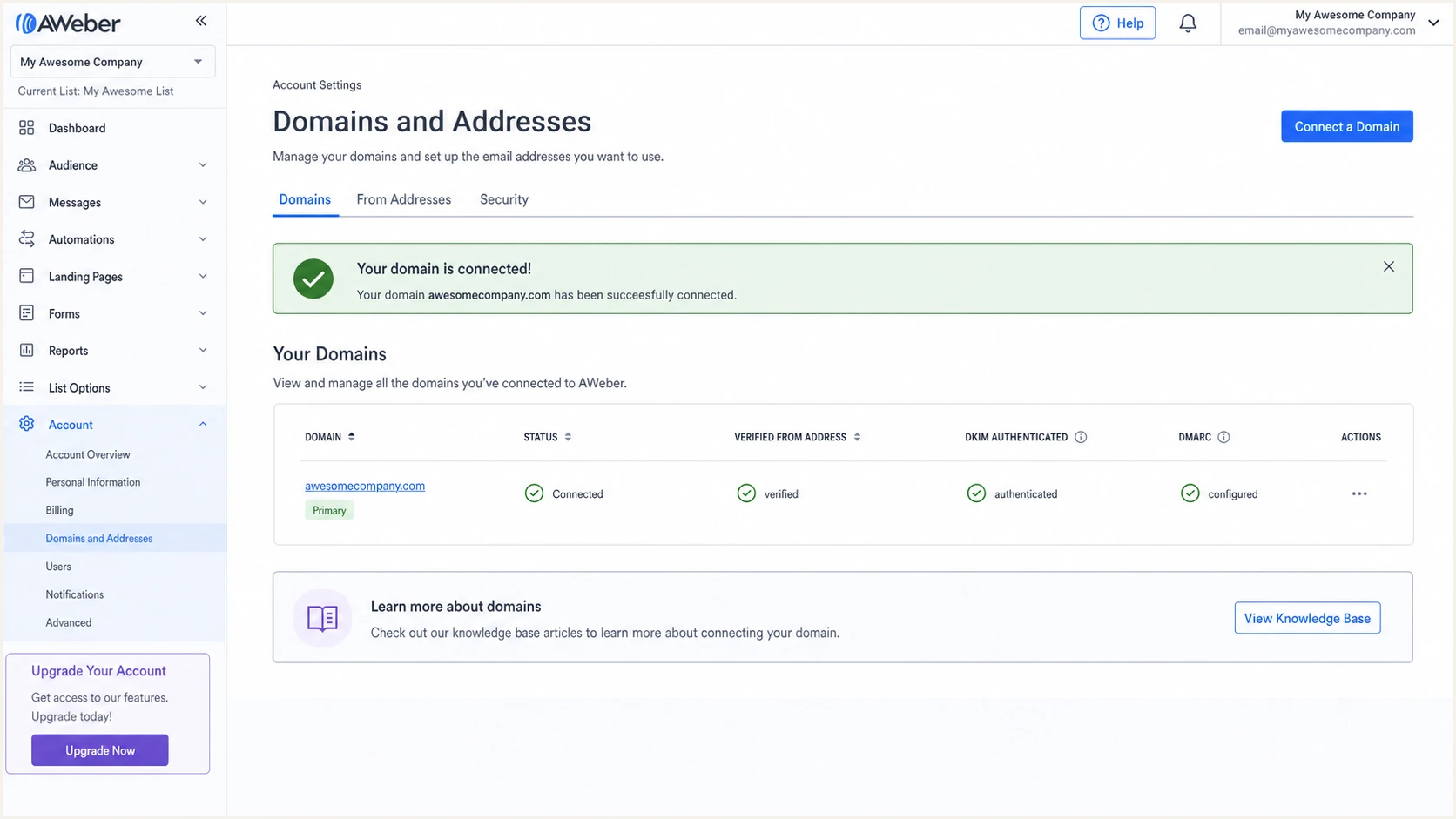Click the Landing Pages icon
1456x819 pixels.
(27, 276)
